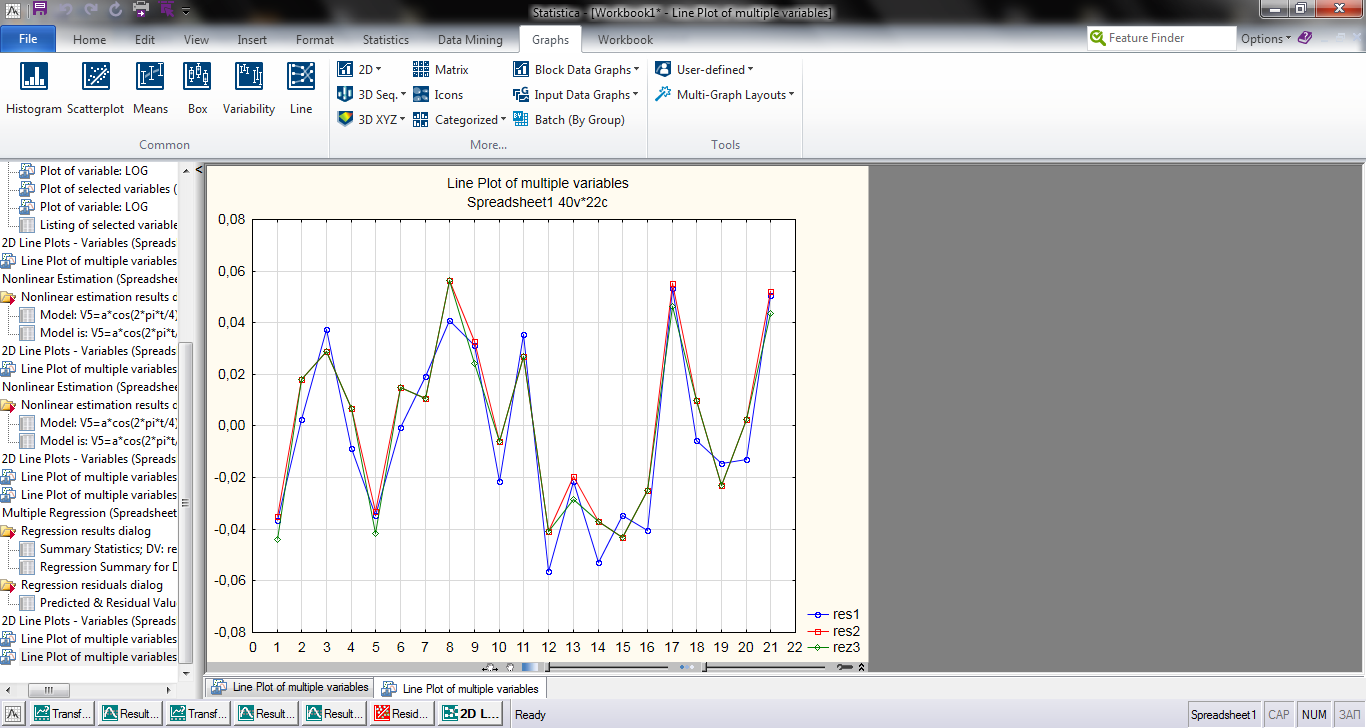Image resolution: width=1366 pixels, height=728 pixels.
Task: Choose the Box plot icon
Action: click(x=197, y=88)
